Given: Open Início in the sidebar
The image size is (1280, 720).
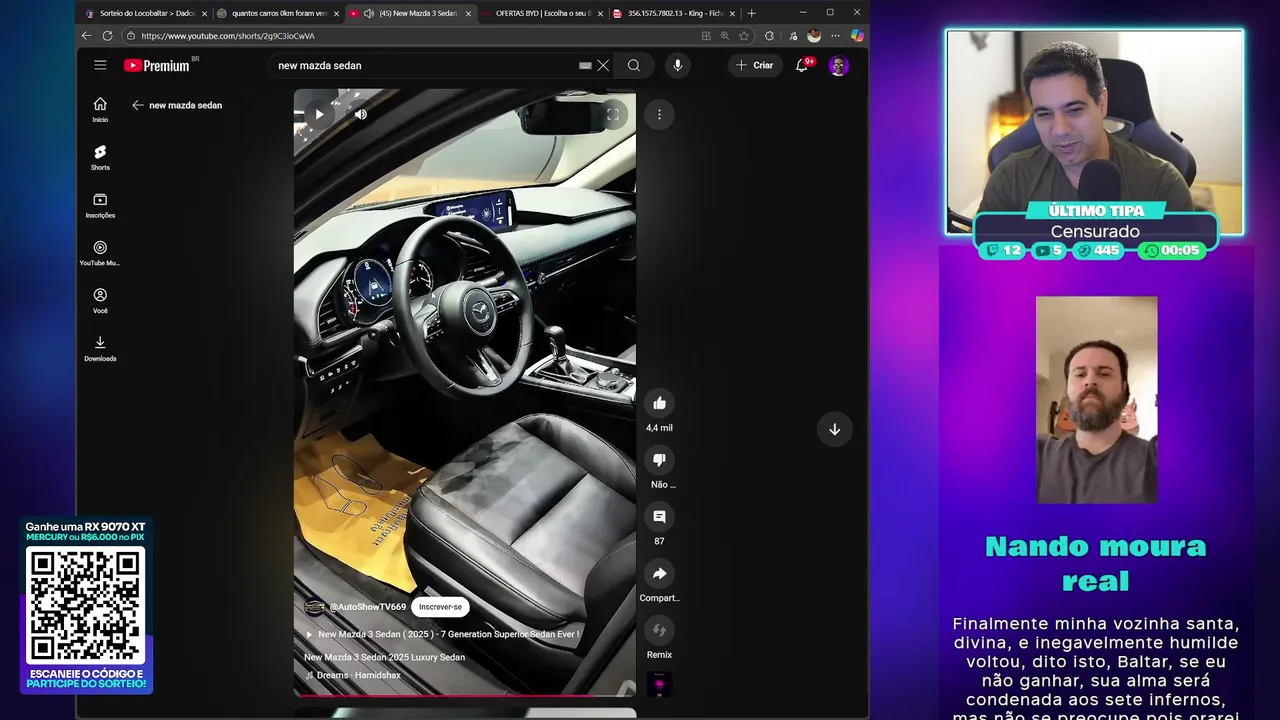Looking at the screenshot, I should tap(100, 110).
